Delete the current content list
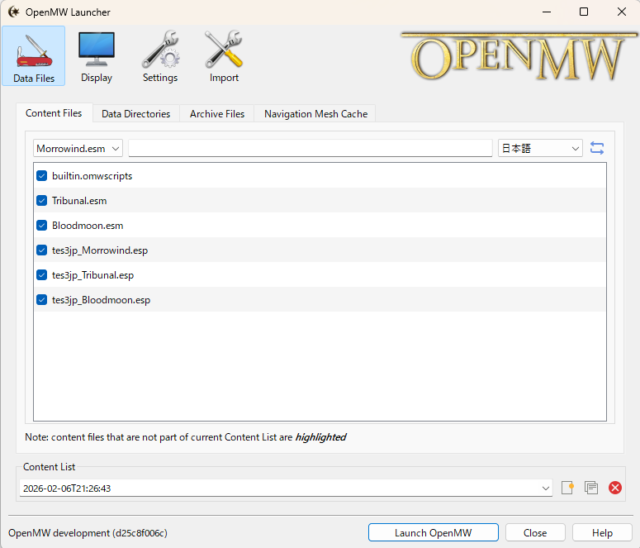This screenshot has height=548, width=640. 615,487
